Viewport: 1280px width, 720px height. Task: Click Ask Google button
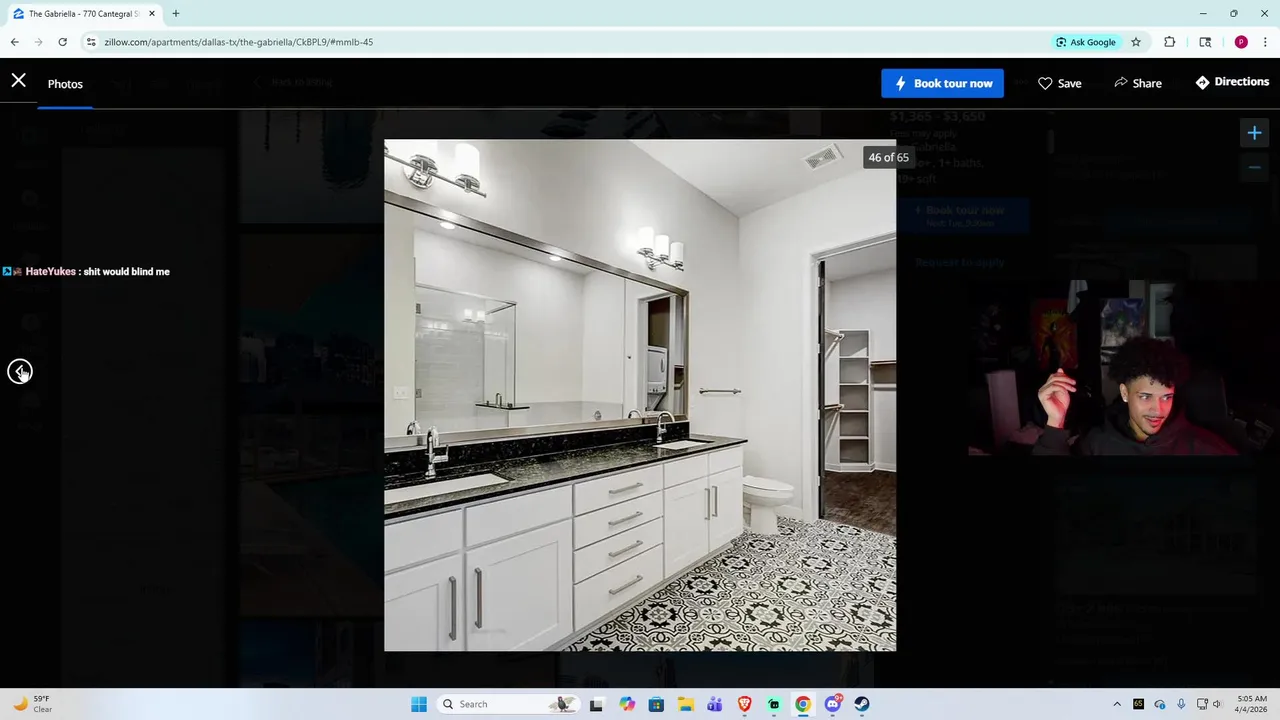pyautogui.click(x=1086, y=42)
